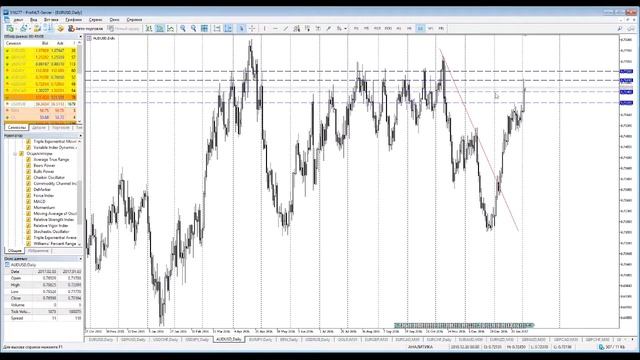The image size is (640, 360).
Task: Open the Profiles toolbar icon
Action: coord(24,28)
